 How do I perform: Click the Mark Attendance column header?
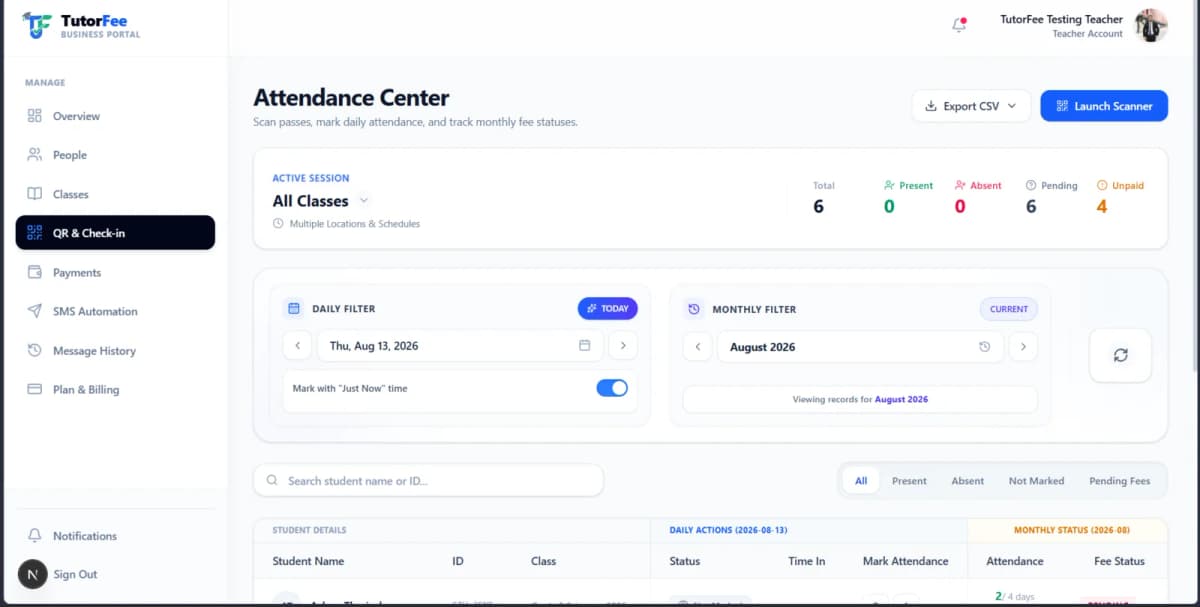pyautogui.click(x=905, y=561)
